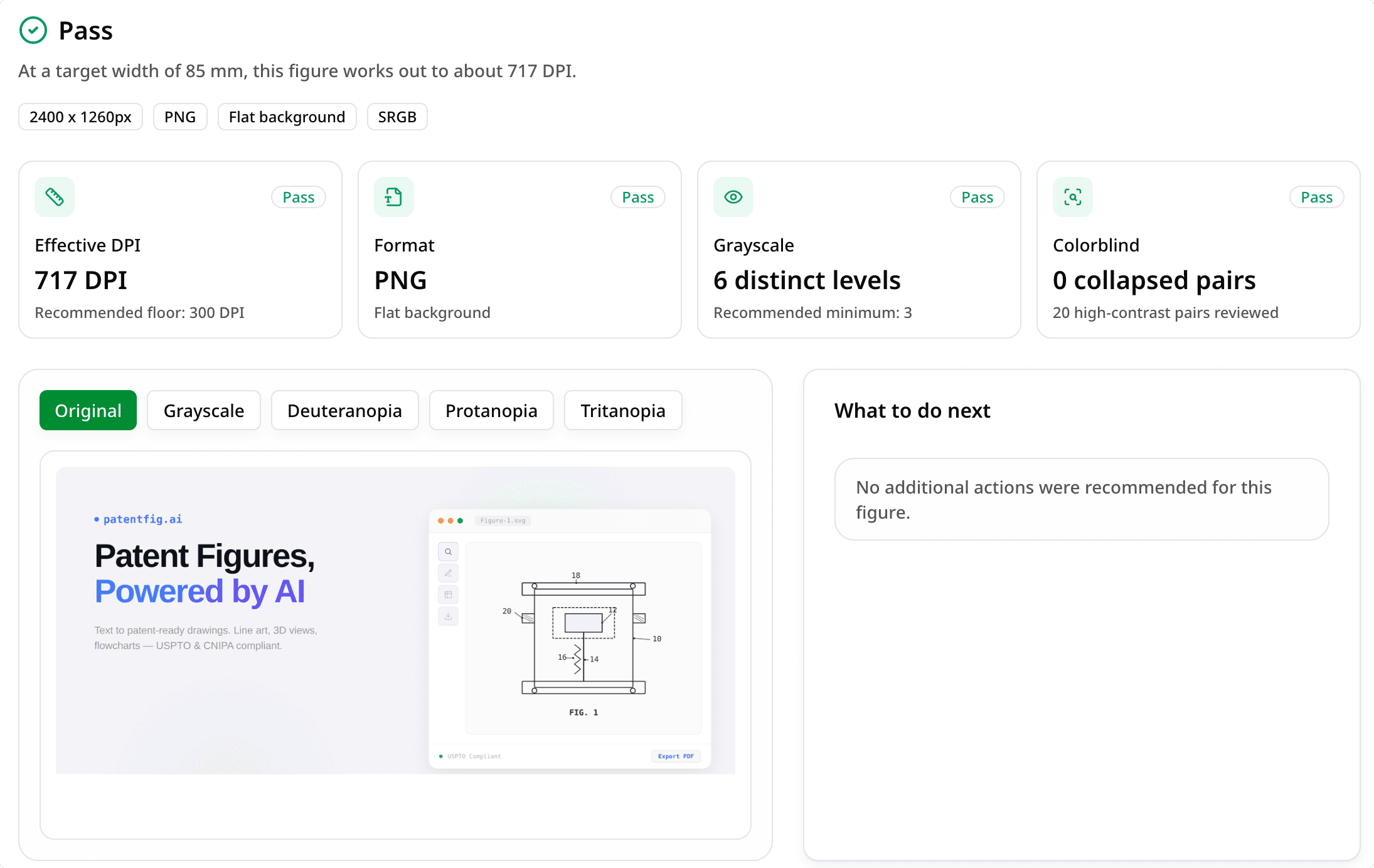
Task: Click the Flat background tag
Action: (287, 117)
